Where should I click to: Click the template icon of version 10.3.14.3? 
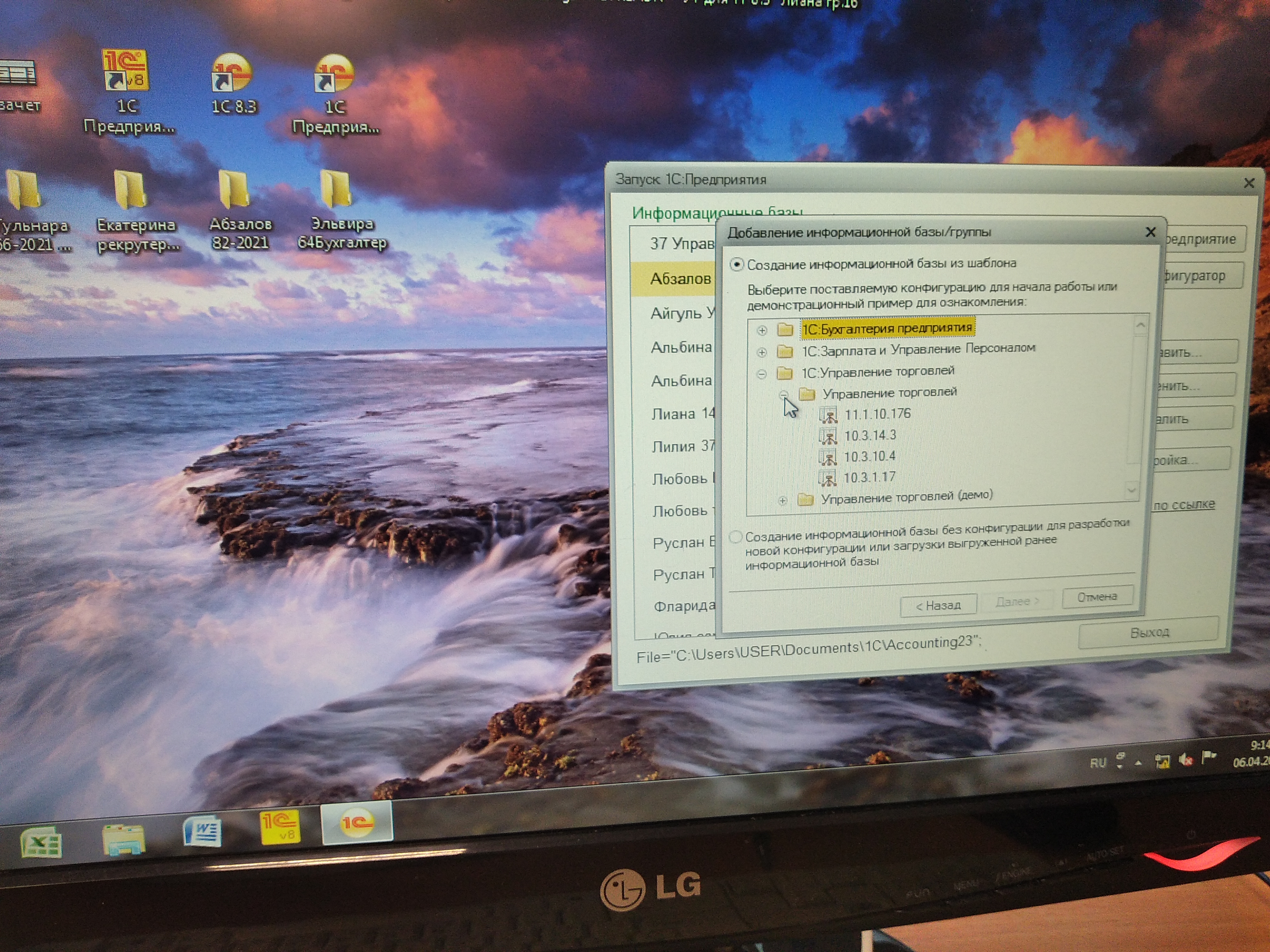[827, 436]
